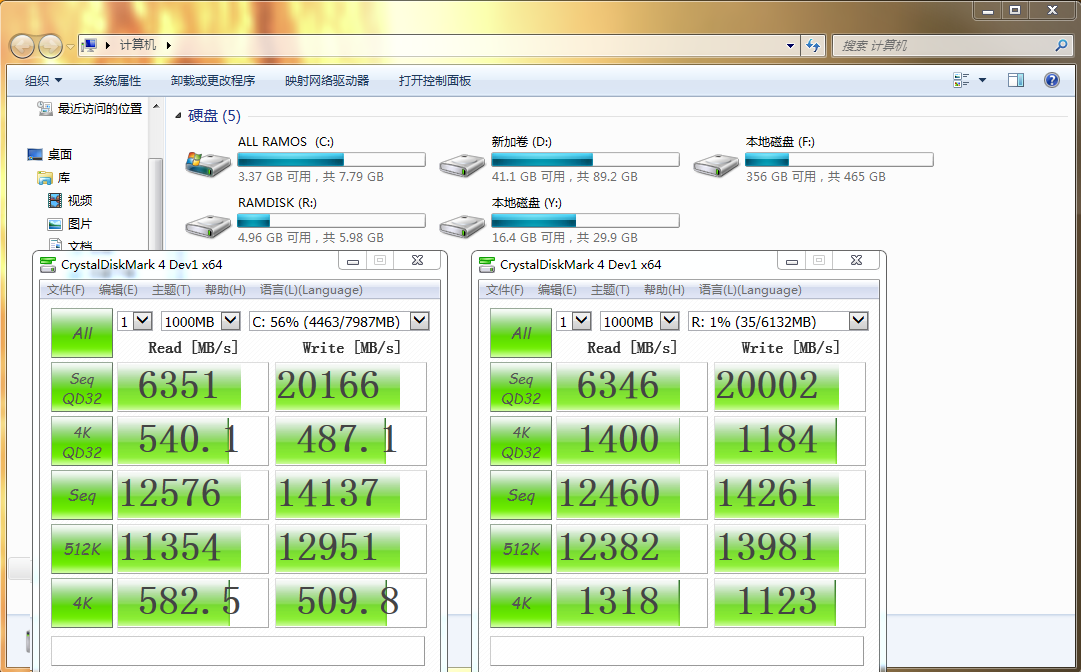Viewport: 1081px width, 672px height.
Task: Open drive dropdown showing R: 1%
Action: (x=858, y=320)
